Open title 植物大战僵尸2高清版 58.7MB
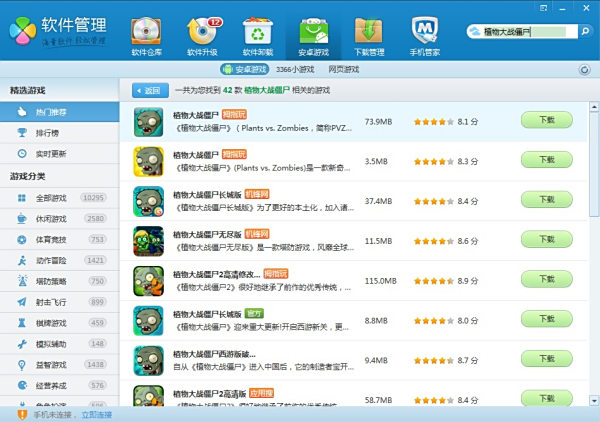The height and width of the screenshot is (422, 600). click(x=209, y=394)
